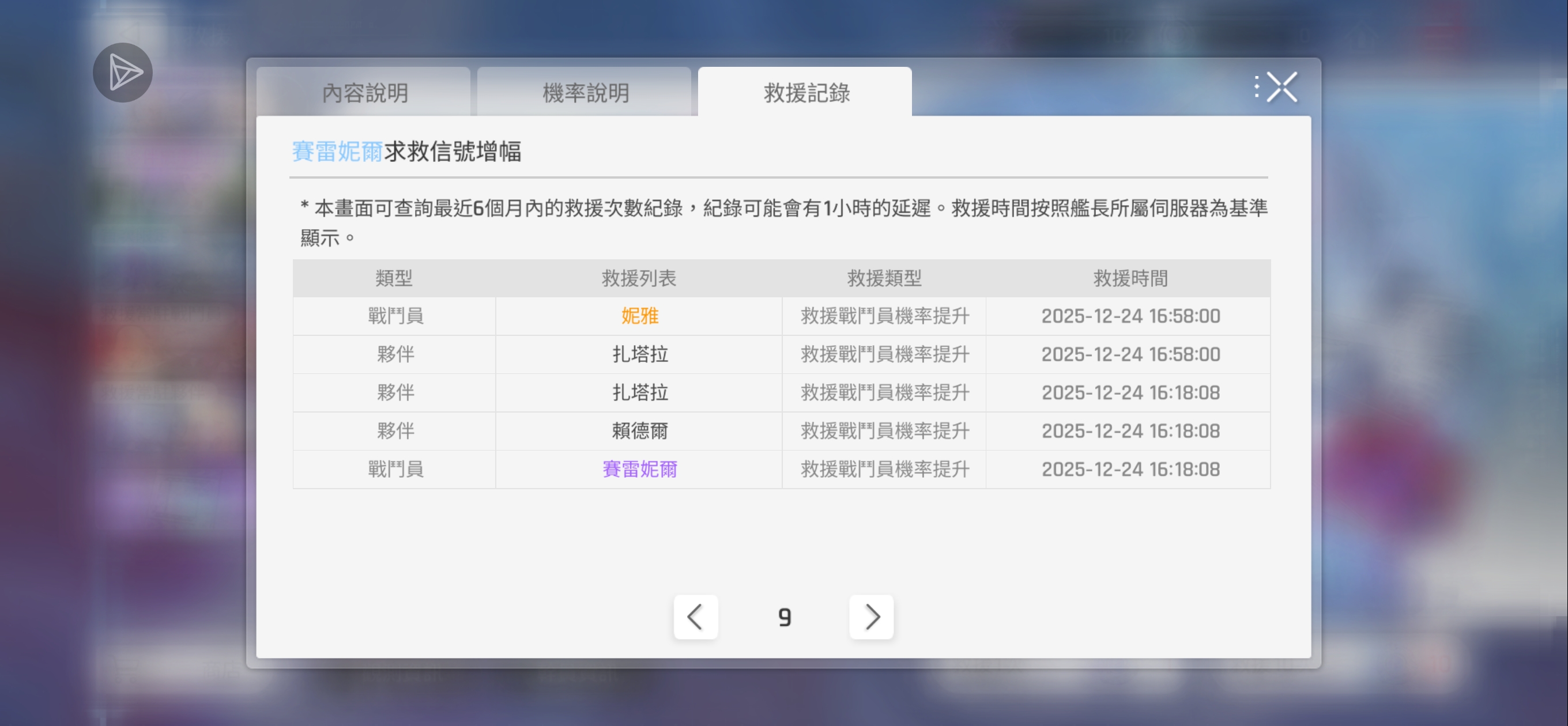Close the rescue records dialog with X
This screenshot has height=726, width=1568.
[x=1281, y=88]
